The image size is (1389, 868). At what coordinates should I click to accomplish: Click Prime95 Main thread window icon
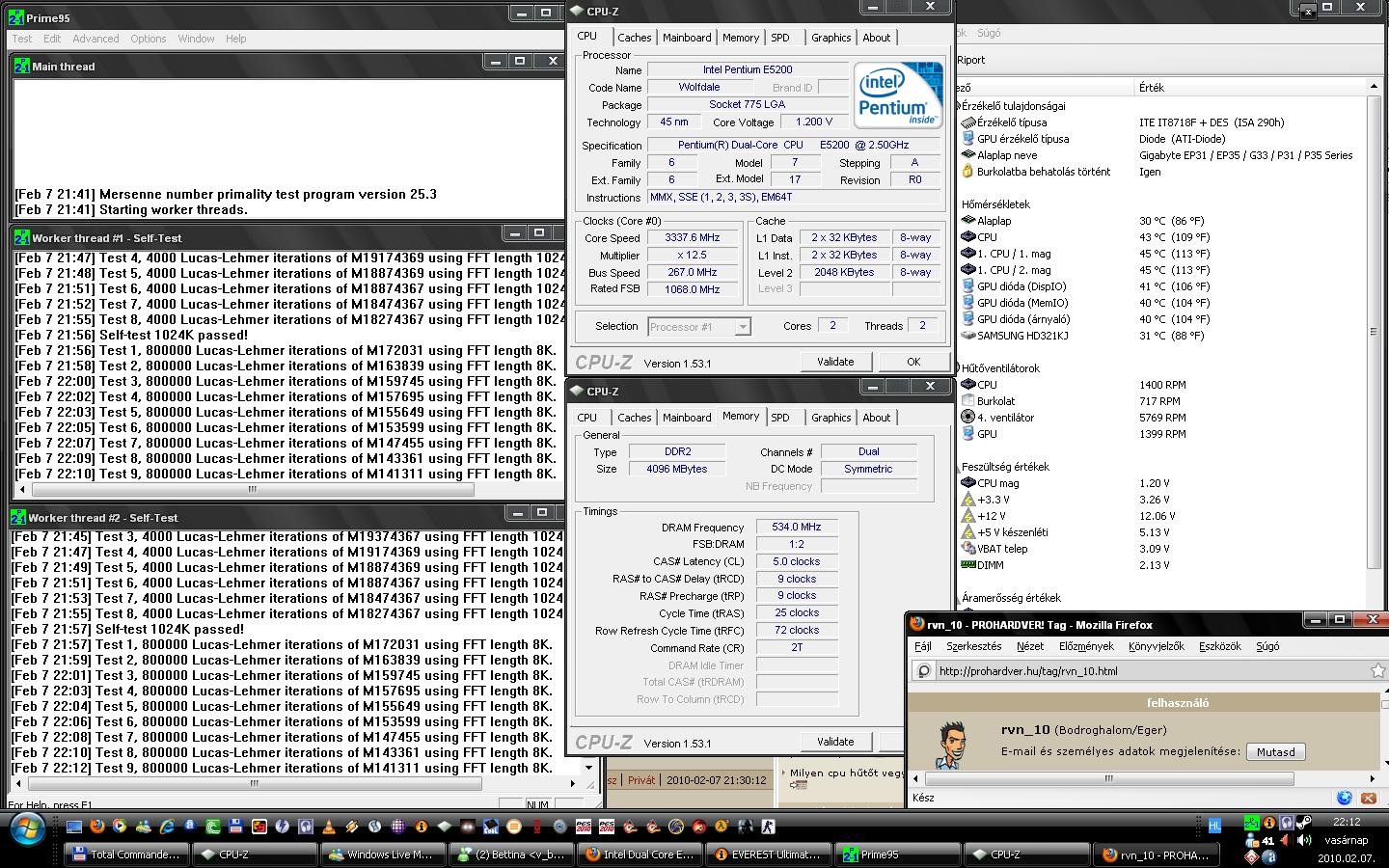(x=22, y=67)
